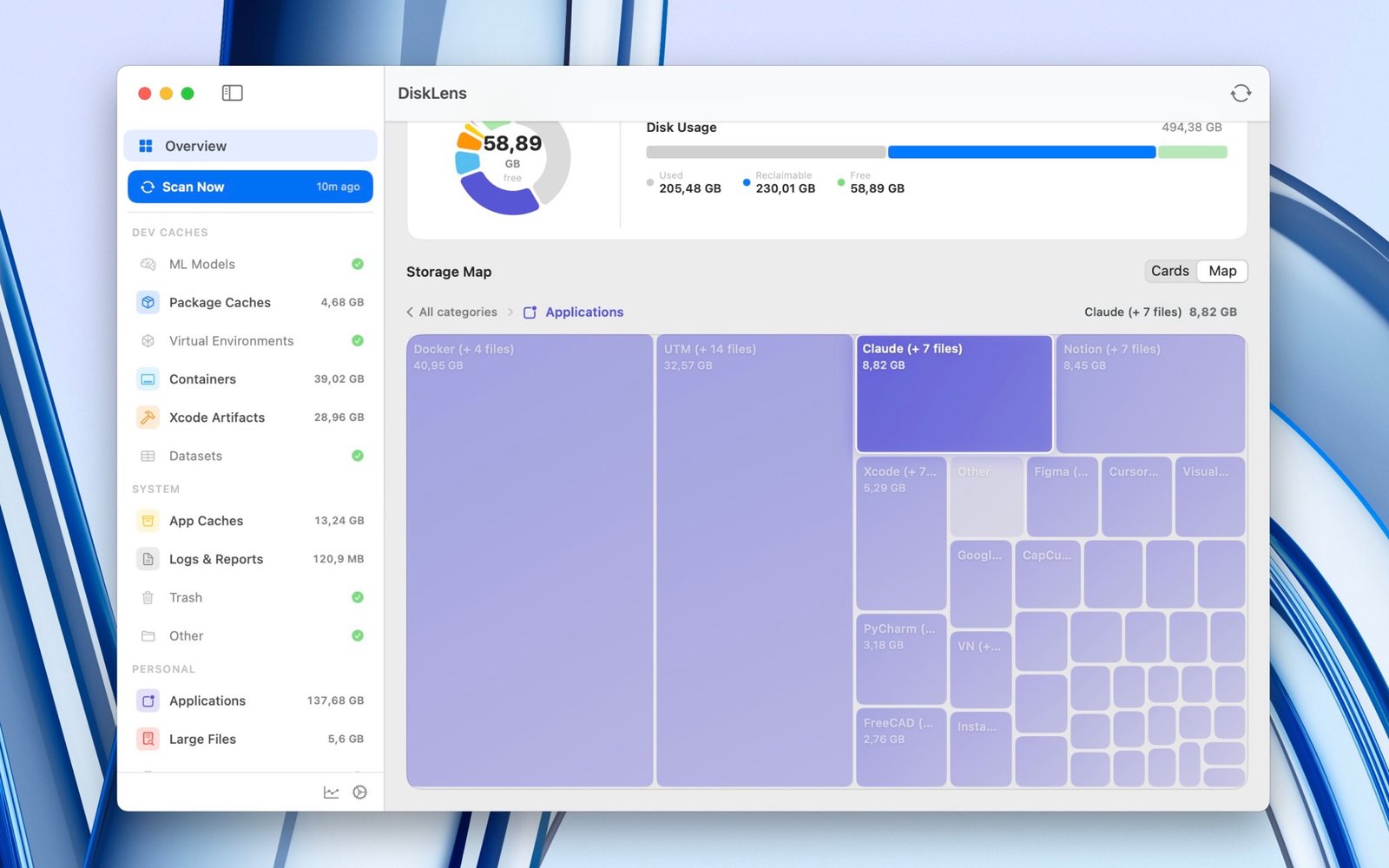The width and height of the screenshot is (1389, 868).
Task: Select the Cursor treemap tile
Action: point(1136,496)
